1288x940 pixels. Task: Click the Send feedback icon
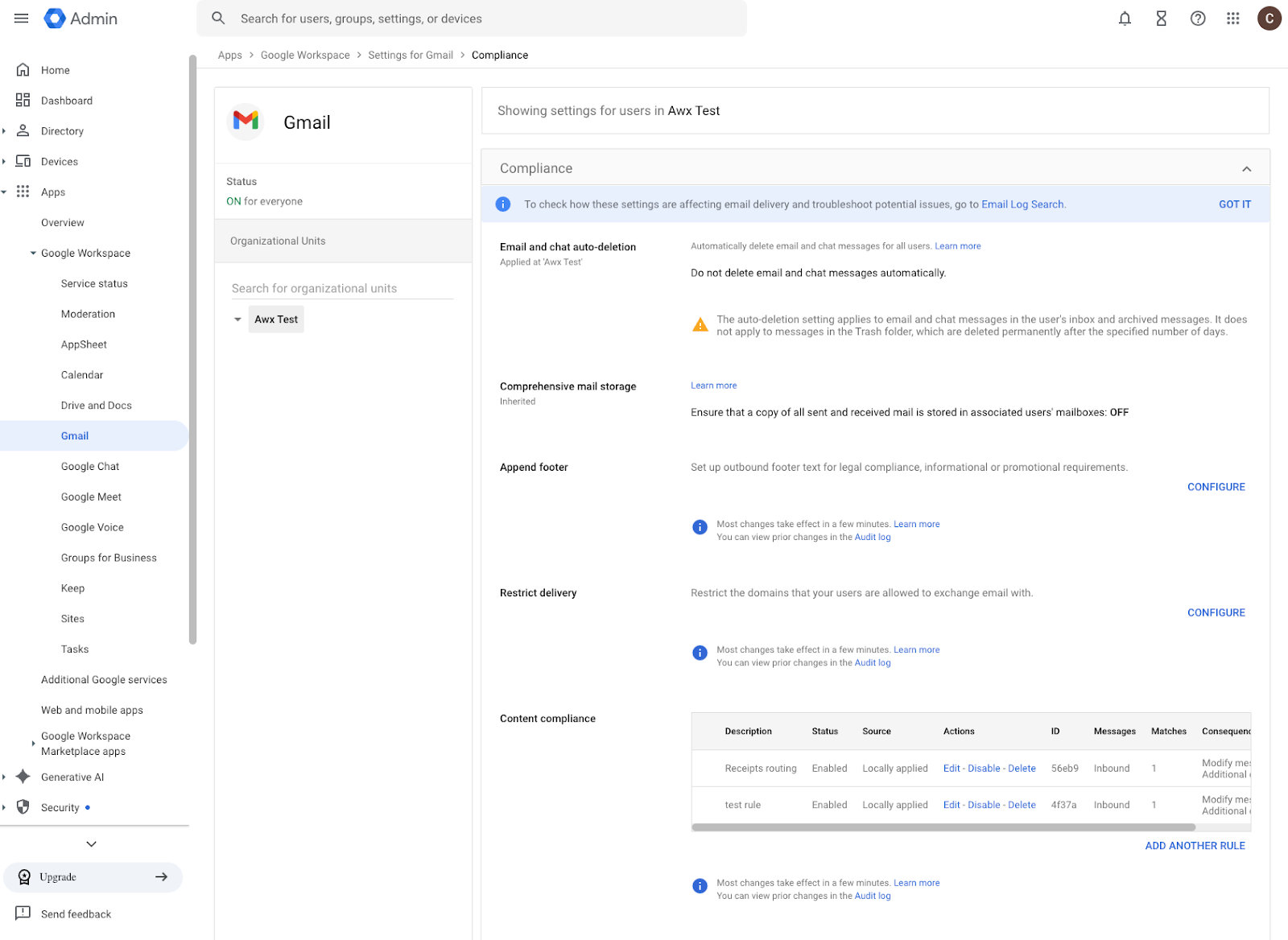pos(23,913)
